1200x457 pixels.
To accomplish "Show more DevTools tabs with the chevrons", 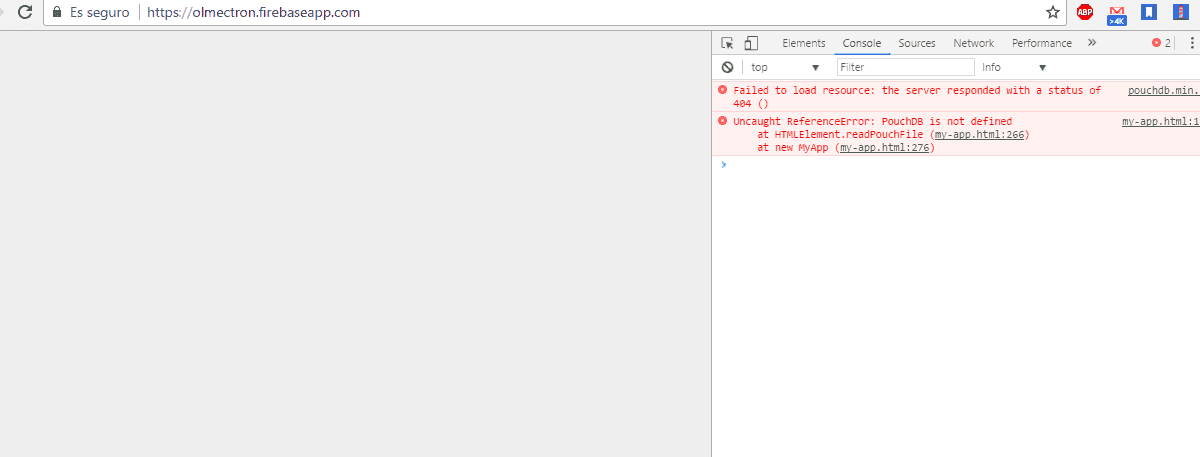I will point(1092,43).
